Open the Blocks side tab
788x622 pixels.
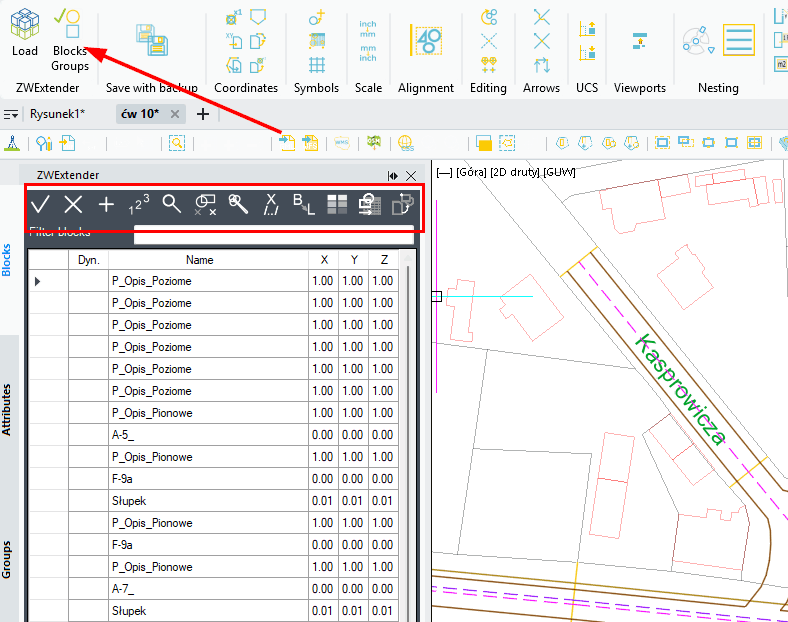7,260
